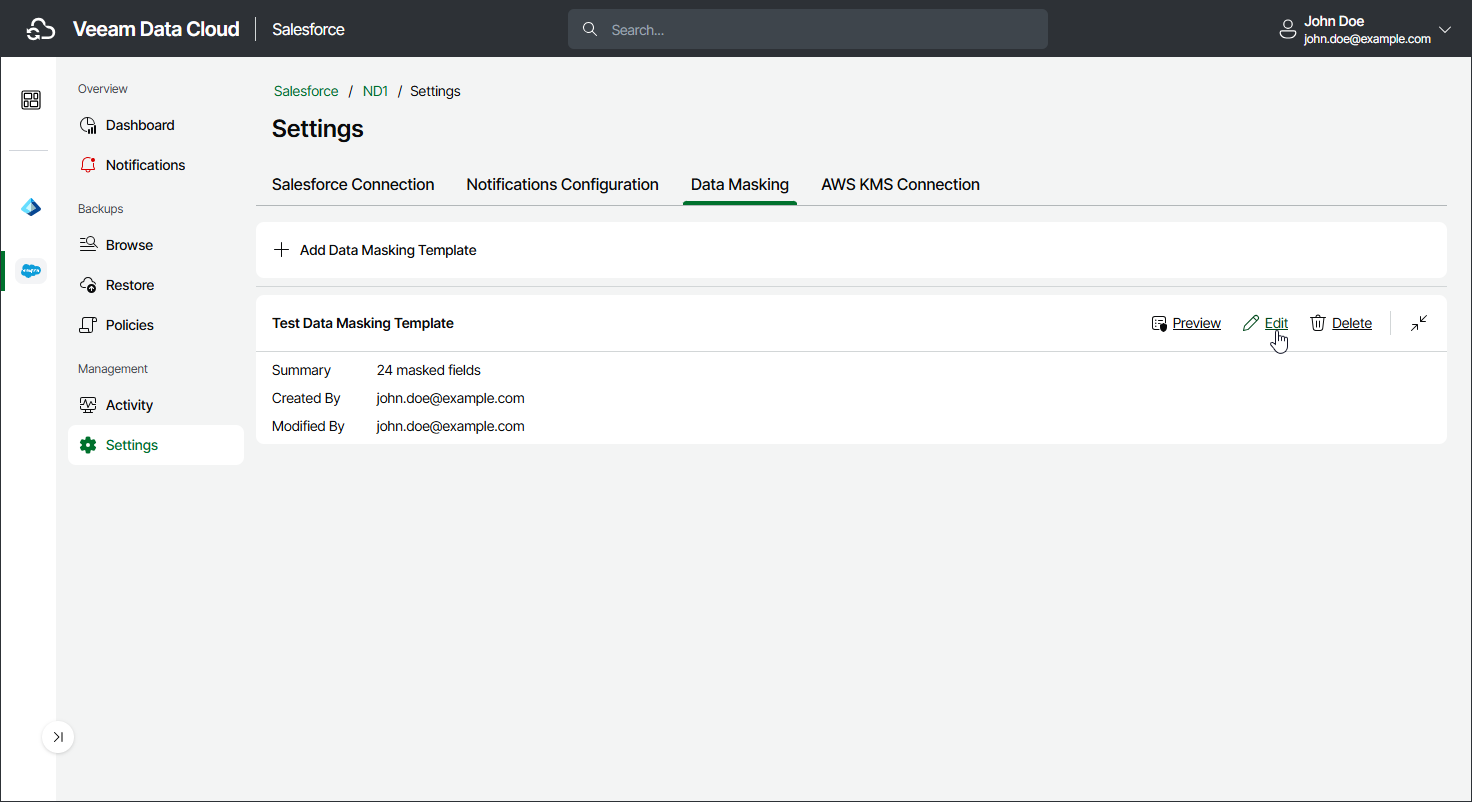The width and height of the screenshot is (1472, 802).
Task: Click the Preview link for the template
Action: [1196, 323]
